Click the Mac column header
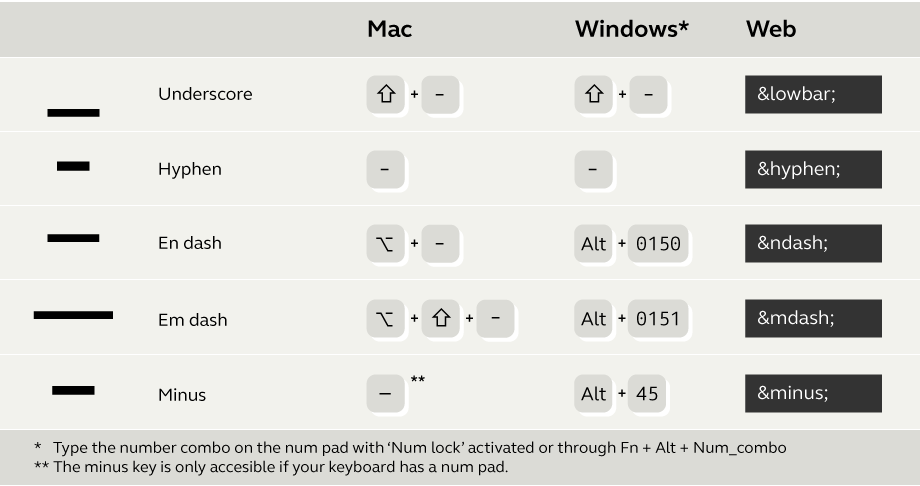The image size is (920, 486). (x=390, y=29)
